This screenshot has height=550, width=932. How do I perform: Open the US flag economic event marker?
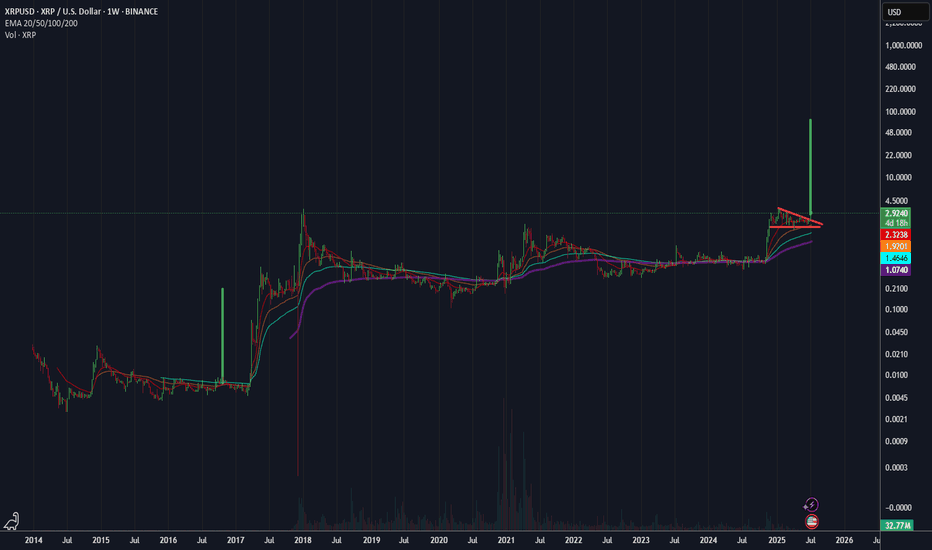tap(811, 522)
